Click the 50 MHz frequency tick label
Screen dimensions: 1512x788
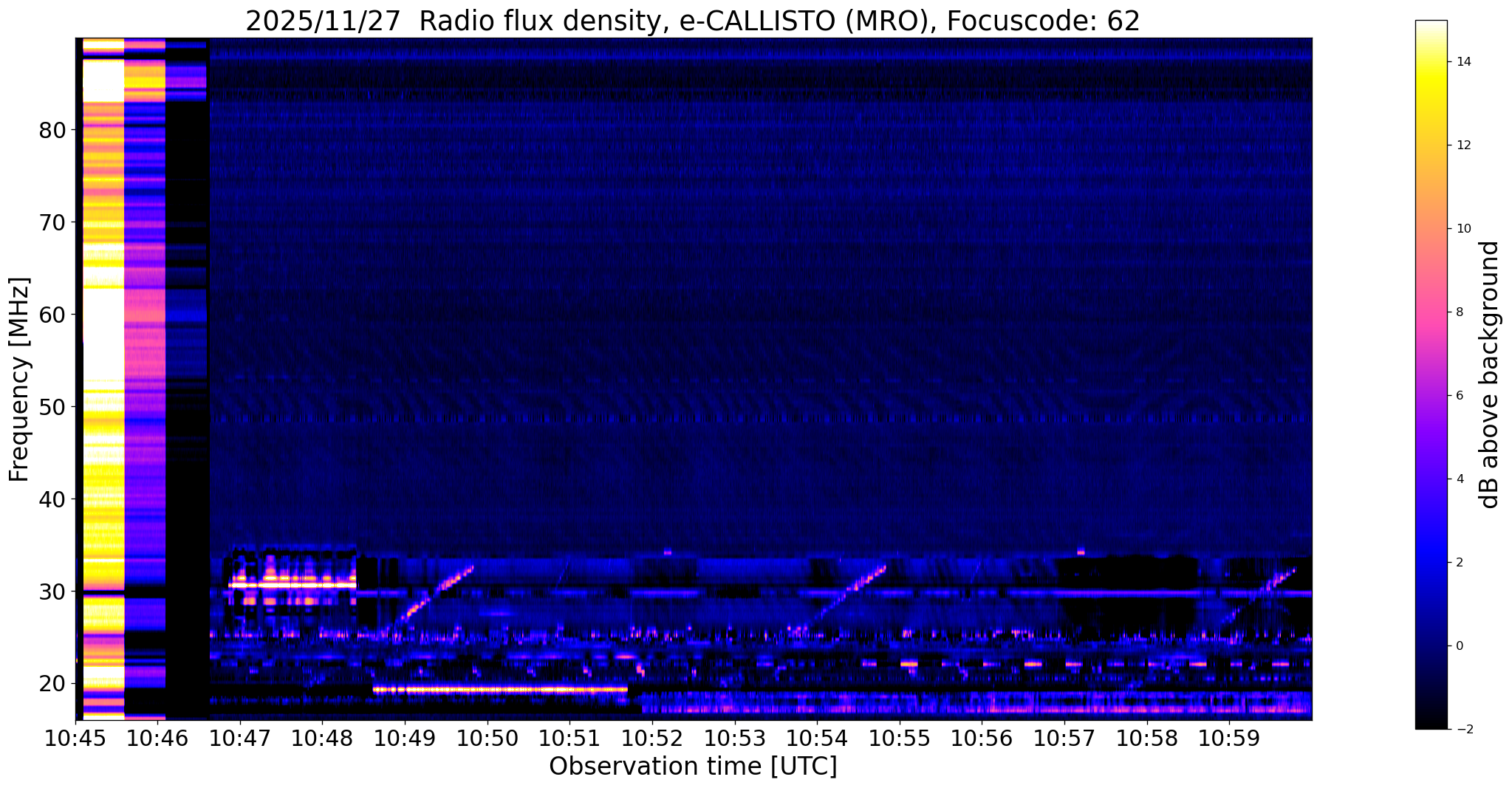click(x=52, y=407)
